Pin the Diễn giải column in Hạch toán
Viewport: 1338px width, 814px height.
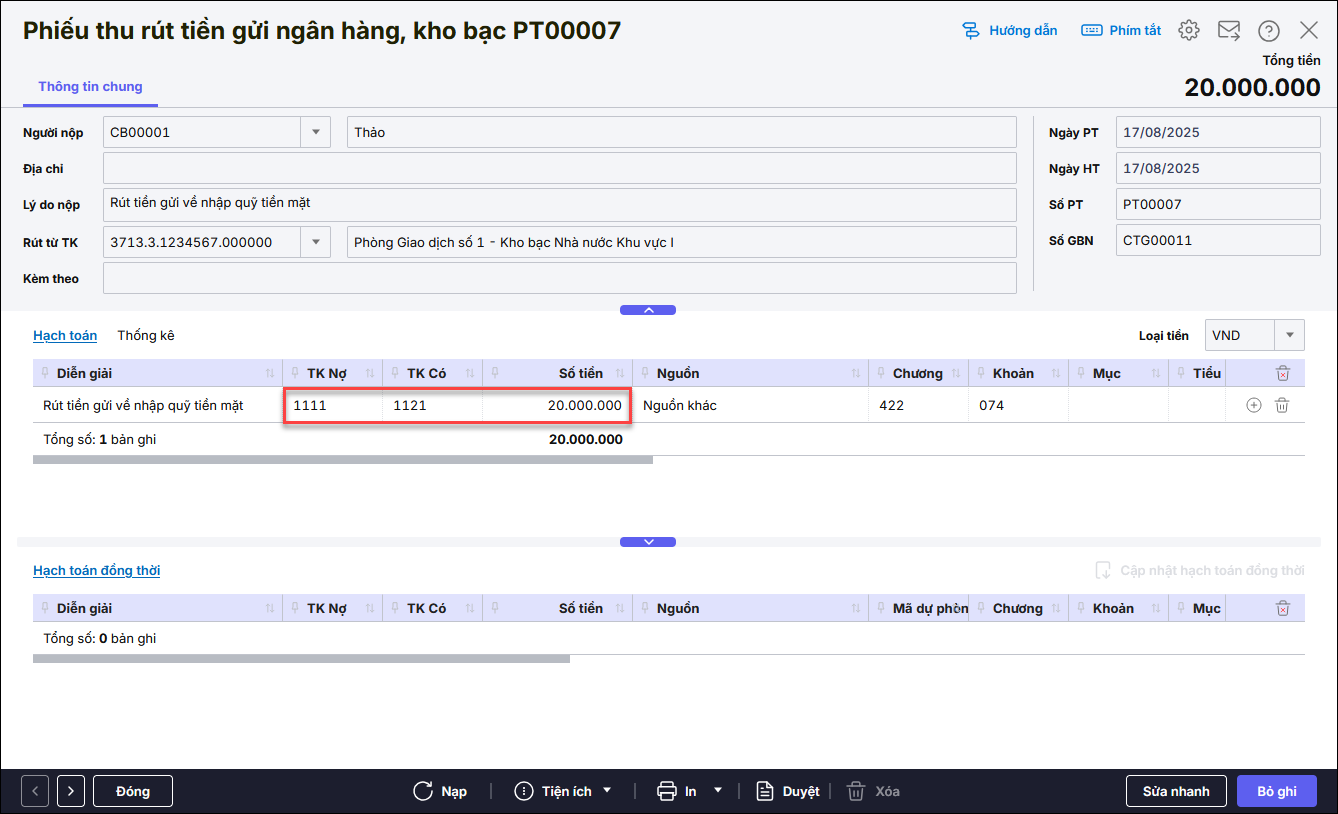[x=44, y=373]
